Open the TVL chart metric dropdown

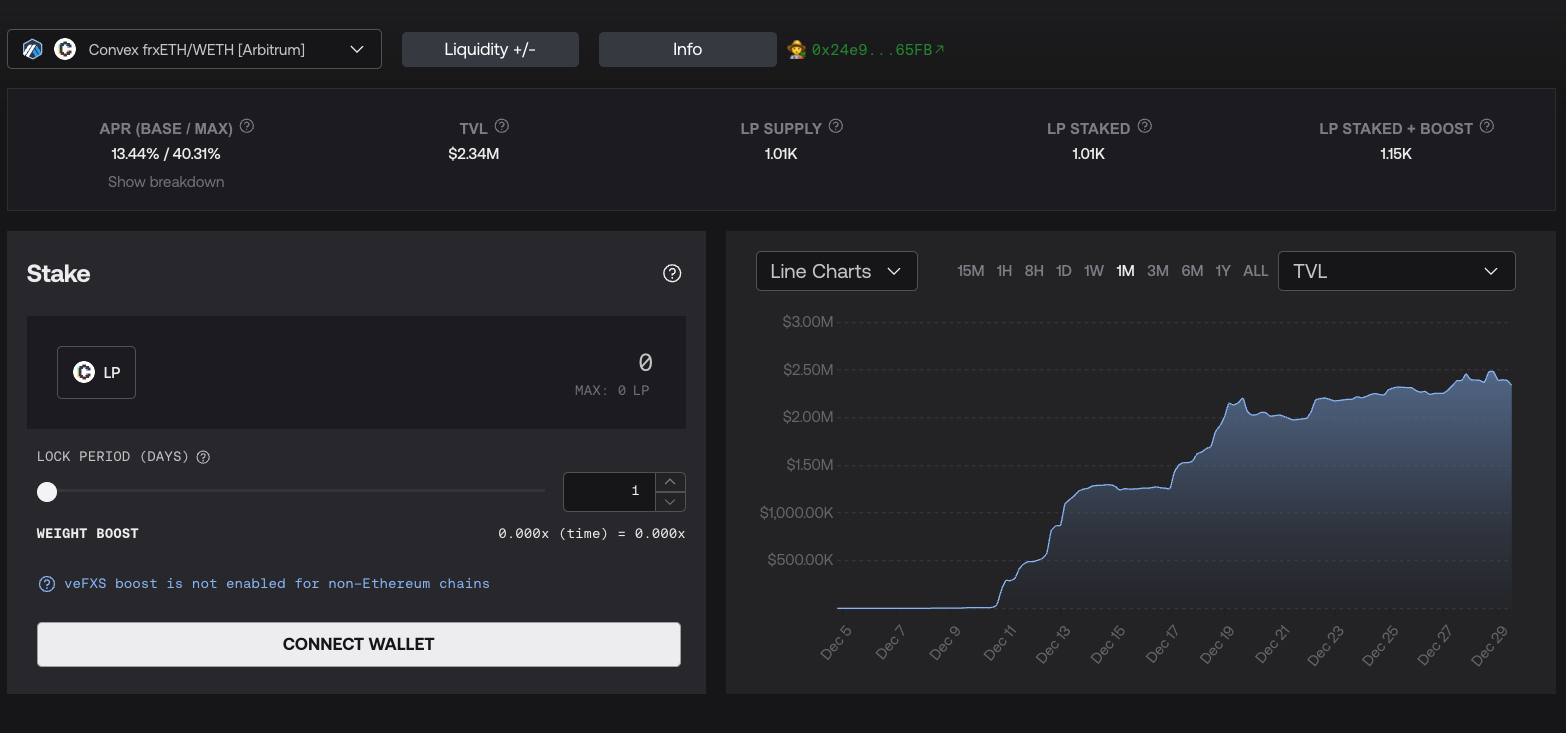pos(1396,271)
